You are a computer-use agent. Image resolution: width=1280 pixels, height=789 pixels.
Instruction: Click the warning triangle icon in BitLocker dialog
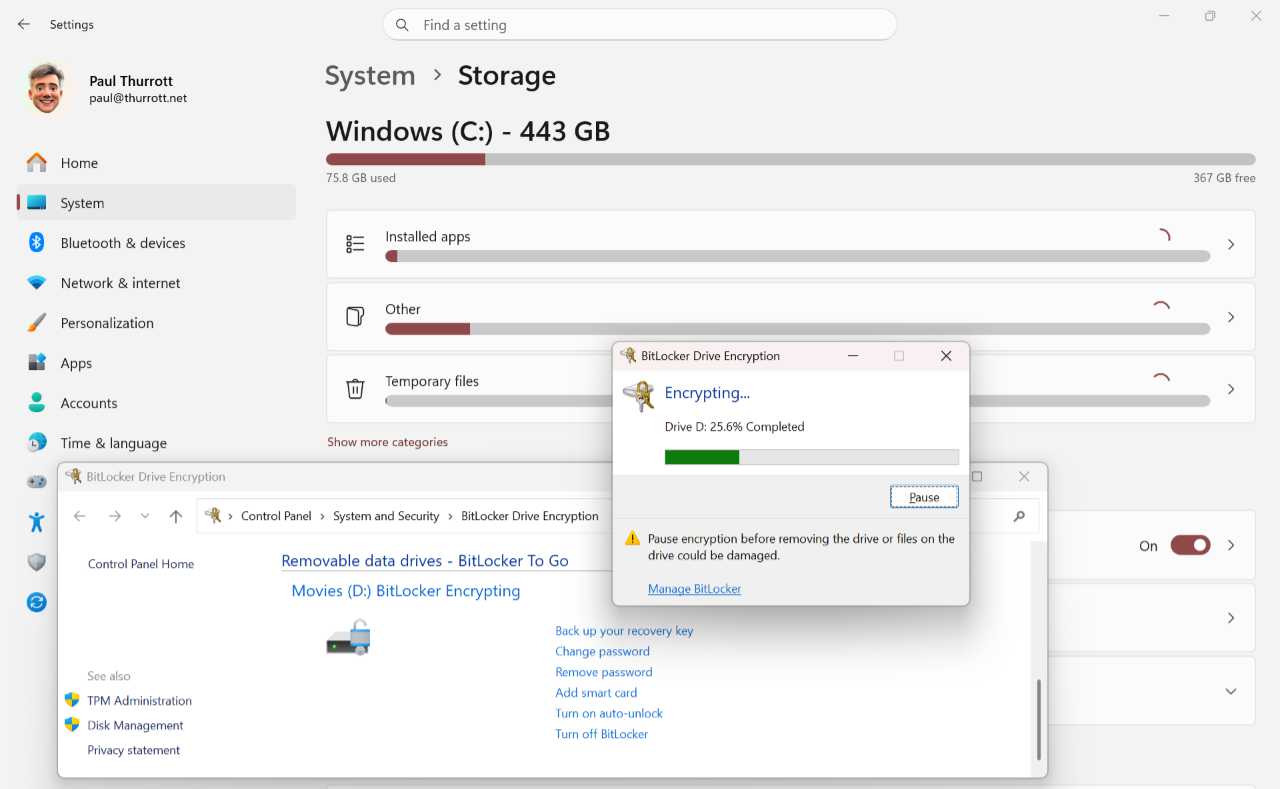click(x=632, y=539)
